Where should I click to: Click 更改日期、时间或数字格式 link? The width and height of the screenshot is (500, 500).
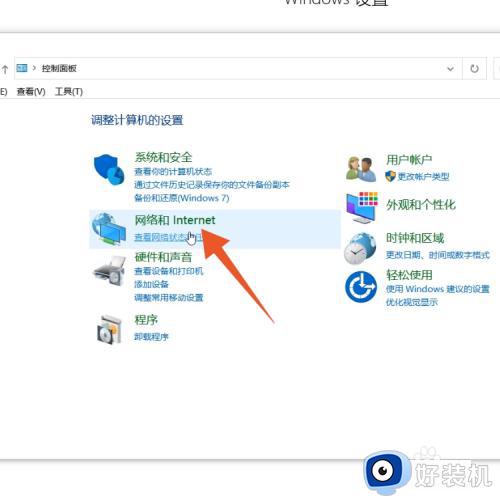(438, 255)
